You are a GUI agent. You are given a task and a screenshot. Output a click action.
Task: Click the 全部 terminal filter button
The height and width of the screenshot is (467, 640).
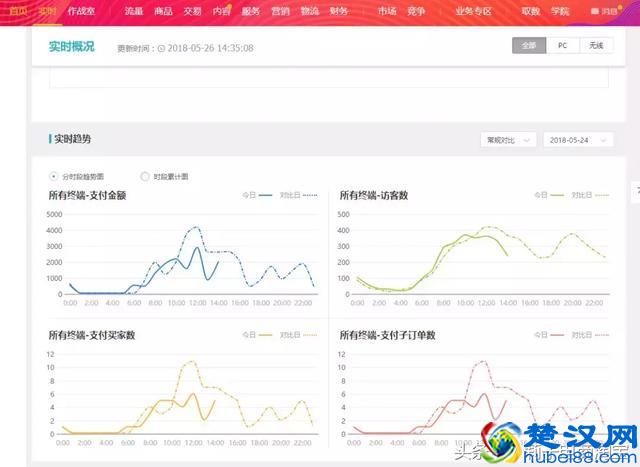pos(529,46)
